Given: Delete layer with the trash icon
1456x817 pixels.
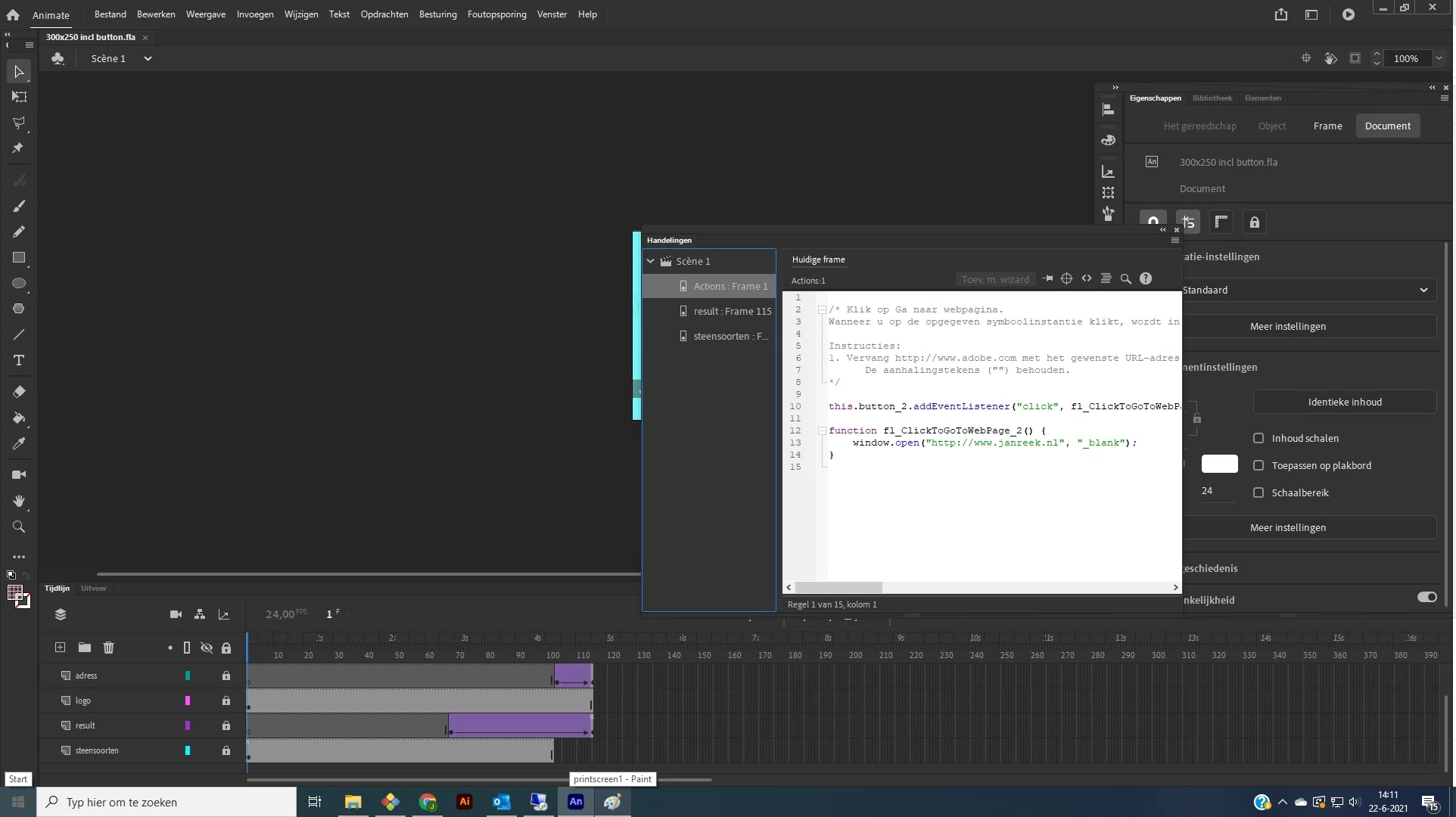Looking at the screenshot, I should point(108,648).
